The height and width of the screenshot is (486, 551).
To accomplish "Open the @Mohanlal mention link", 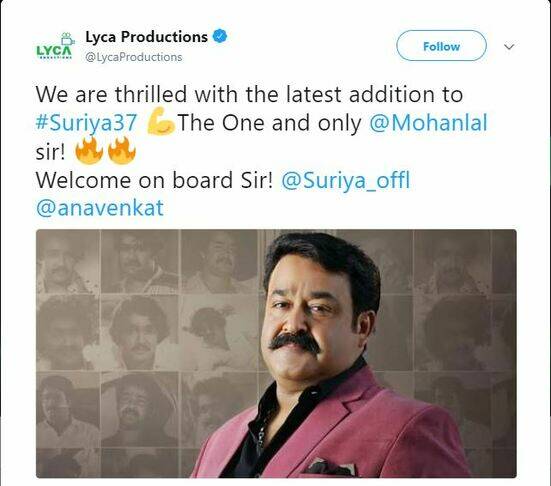I will click(428, 123).
